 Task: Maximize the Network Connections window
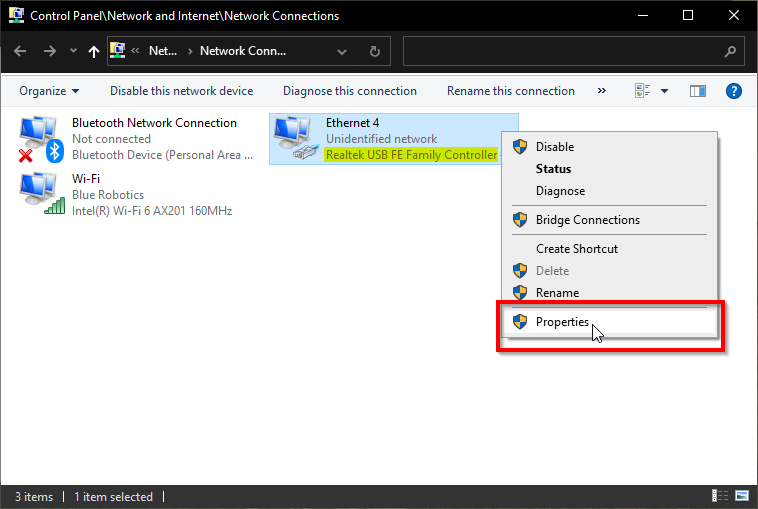click(x=687, y=15)
